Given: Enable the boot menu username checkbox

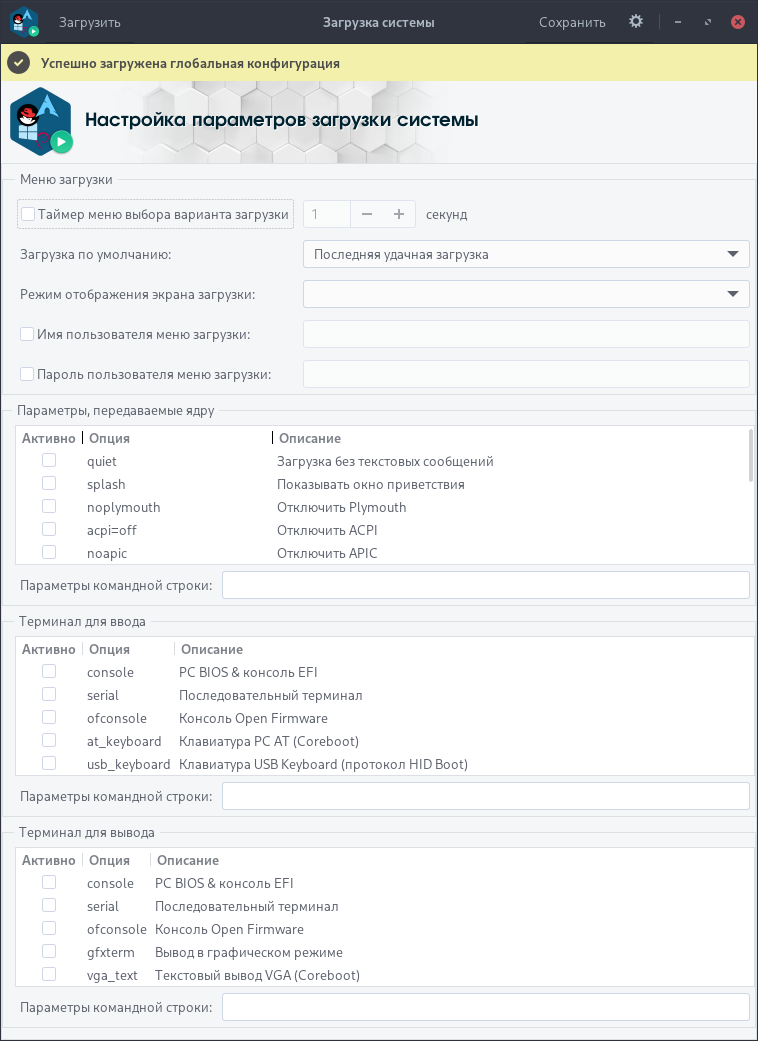Looking at the screenshot, I should 28,334.
